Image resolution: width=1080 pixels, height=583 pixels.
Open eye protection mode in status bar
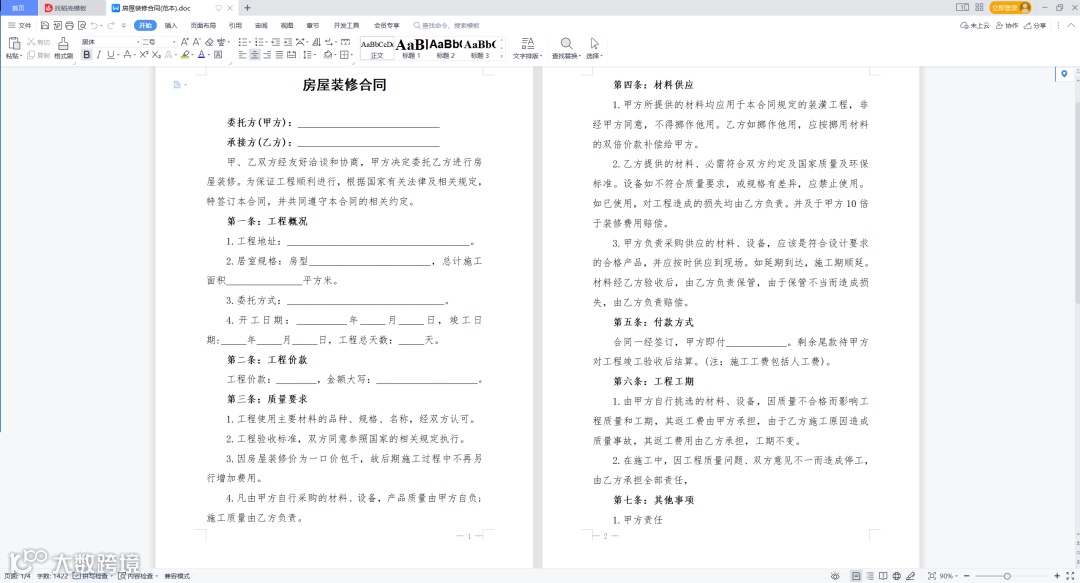click(x=835, y=575)
